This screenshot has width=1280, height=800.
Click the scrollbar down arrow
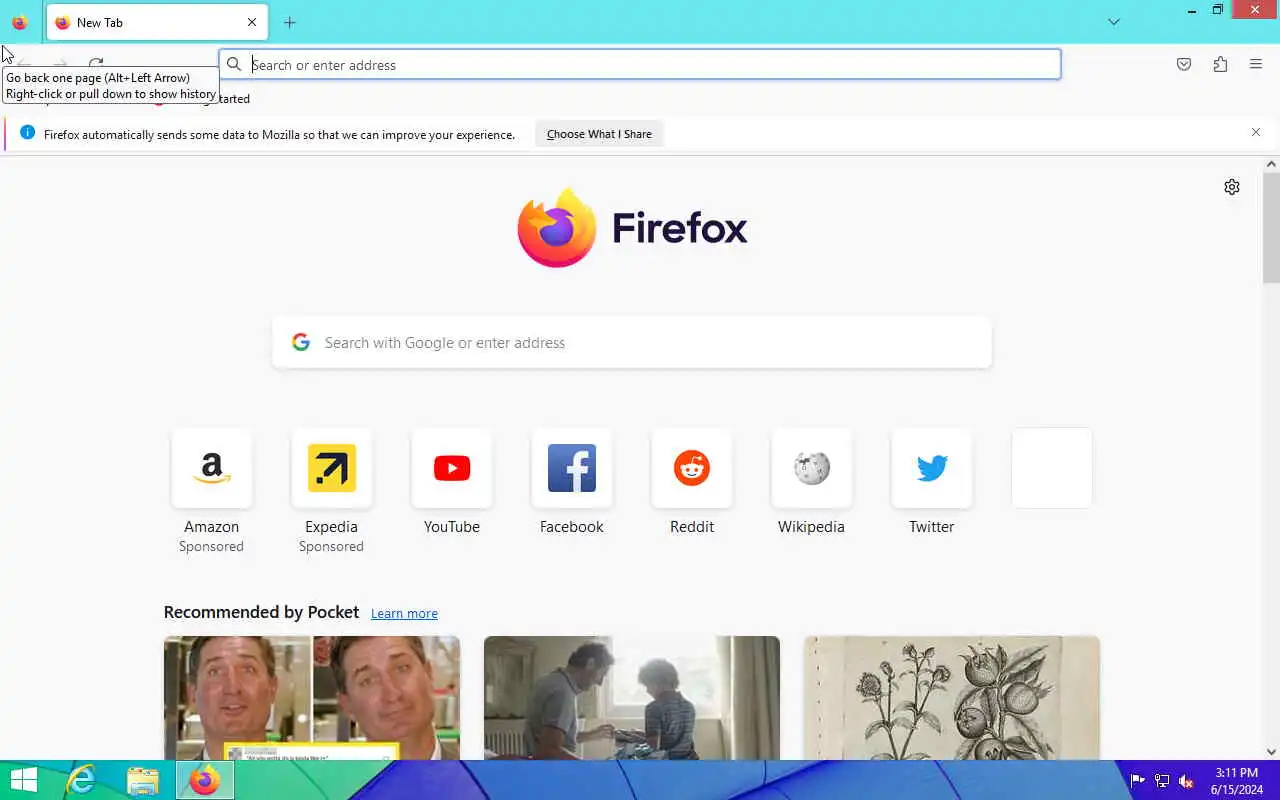click(x=1272, y=752)
